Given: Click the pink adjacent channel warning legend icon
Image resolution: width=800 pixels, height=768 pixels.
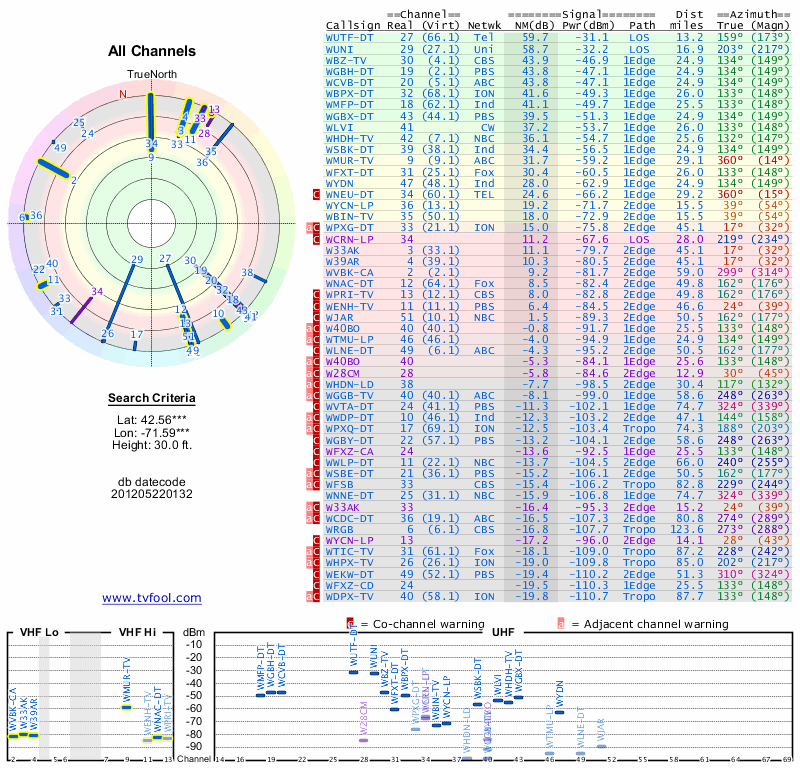Looking at the screenshot, I should (x=561, y=624).
